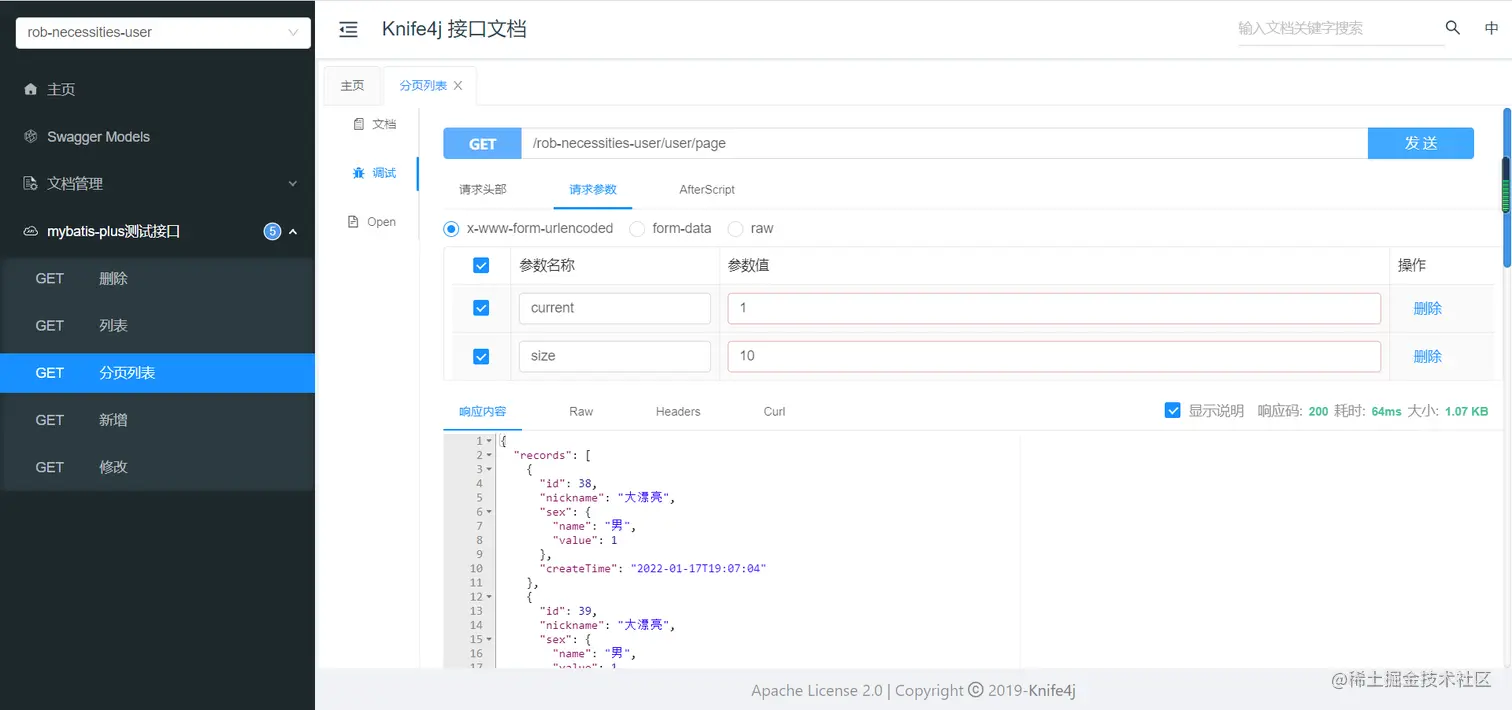
Task: Click the GET method button
Action: point(483,143)
